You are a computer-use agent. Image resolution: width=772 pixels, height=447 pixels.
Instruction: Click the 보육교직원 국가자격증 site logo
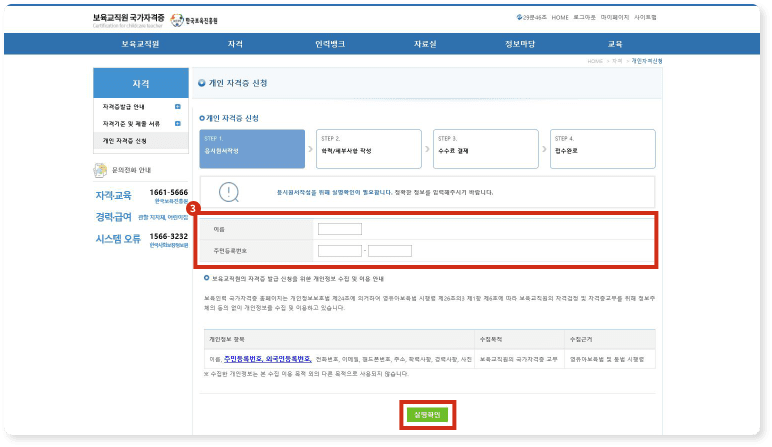tap(129, 20)
